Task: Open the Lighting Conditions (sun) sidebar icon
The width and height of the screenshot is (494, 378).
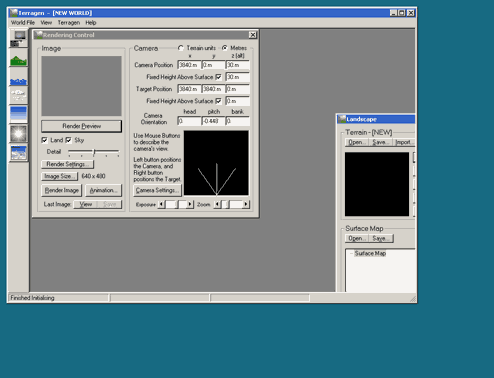Action: pos(18,134)
